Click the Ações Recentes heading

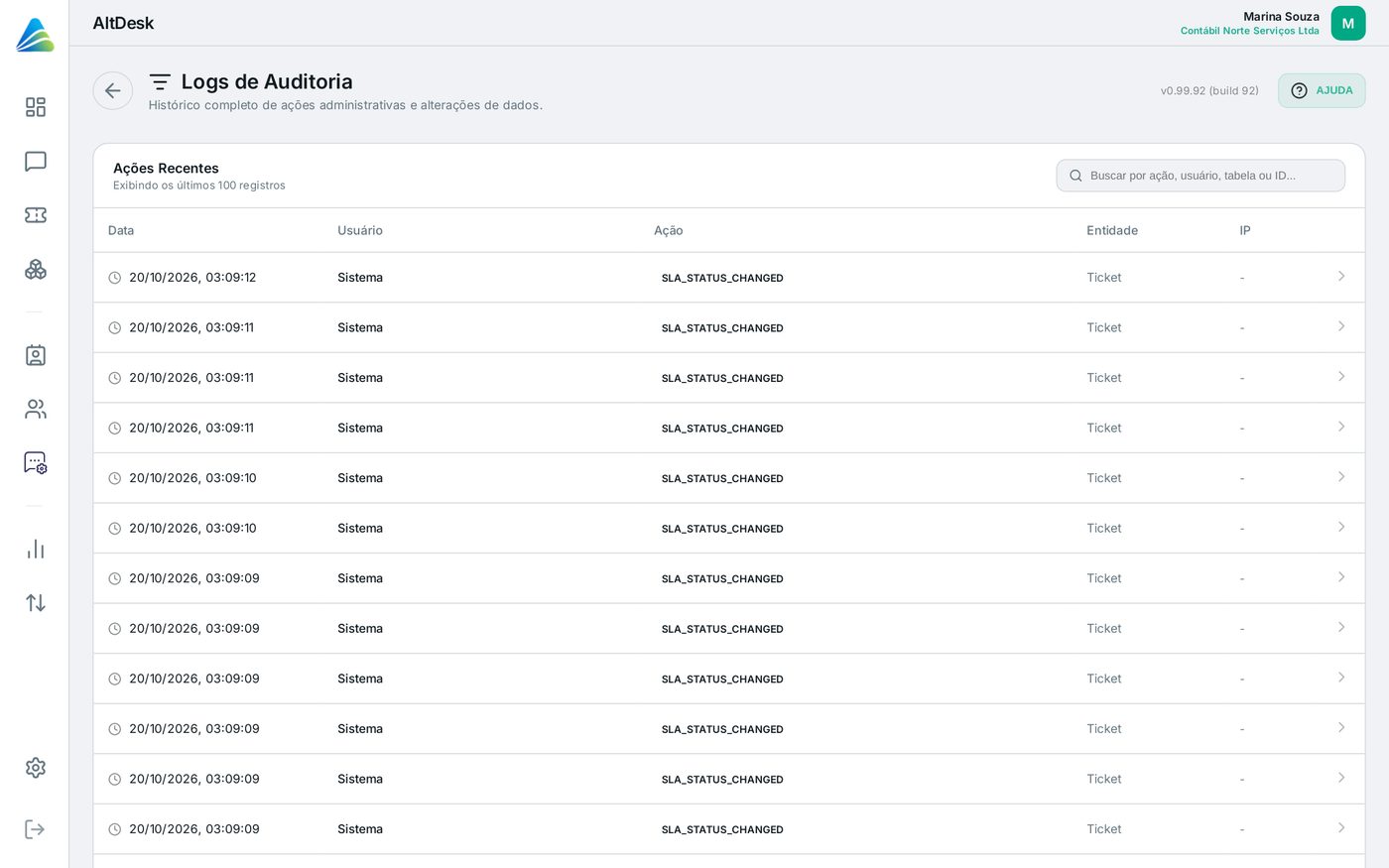(x=166, y=169)
